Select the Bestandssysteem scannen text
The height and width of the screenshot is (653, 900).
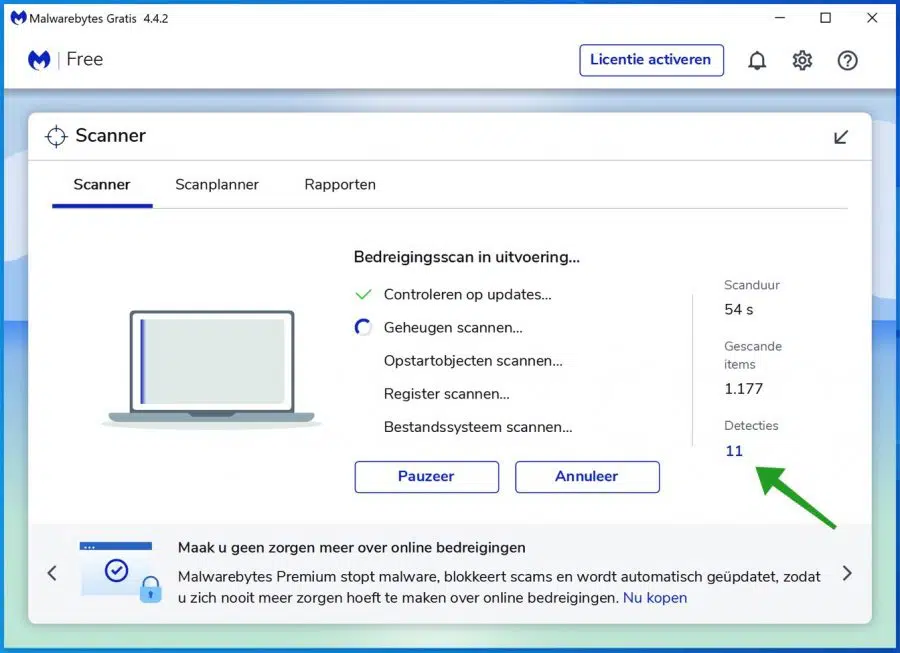coord(478,427)
